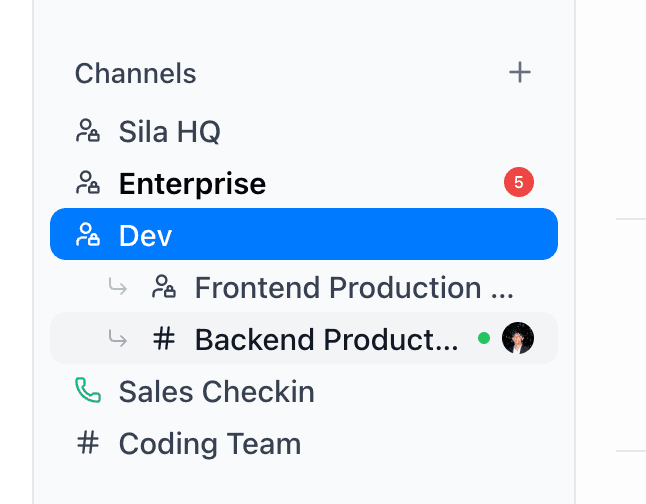Screen dimensions: 646x504
Task: Click the private channel icon beside Sila HQ
Action: click(88, 131)
